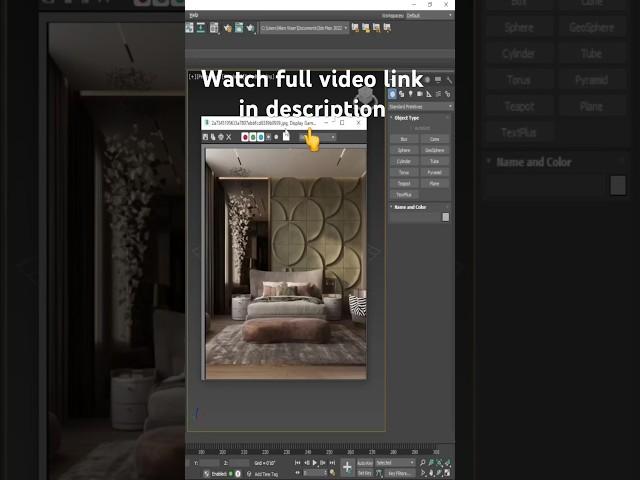The image size is (640, 480).
Task: Select the Cameras category in the Create panel
Action: 420,94
